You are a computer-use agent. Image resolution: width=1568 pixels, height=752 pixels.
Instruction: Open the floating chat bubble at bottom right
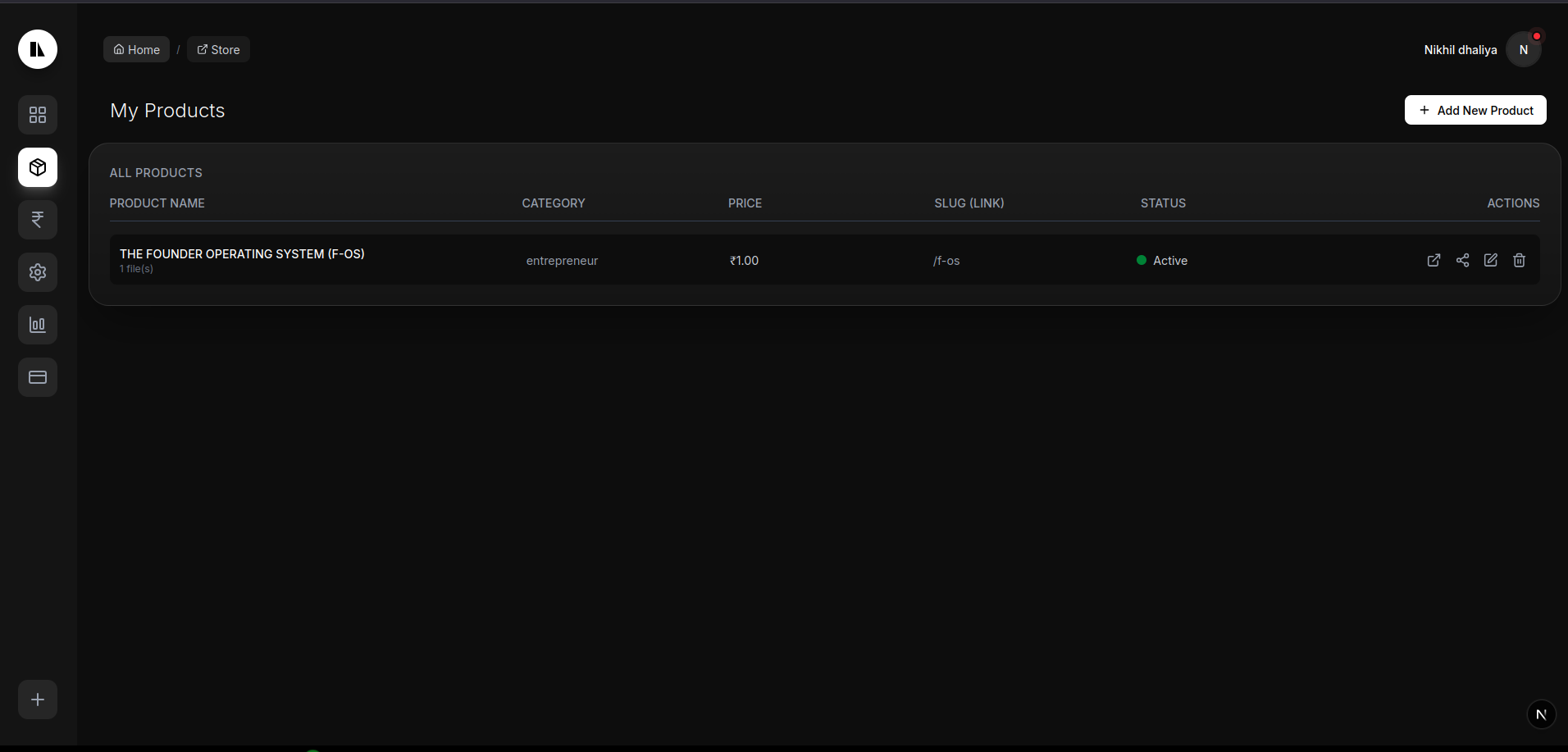click(1540, 713)
